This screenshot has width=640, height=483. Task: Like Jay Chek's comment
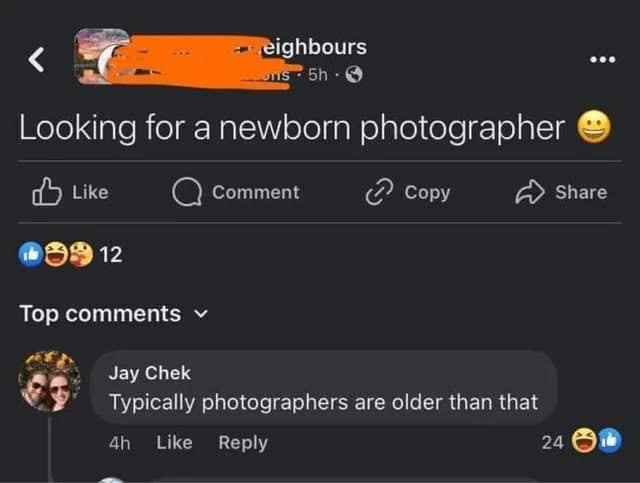[x=174, y=441]
